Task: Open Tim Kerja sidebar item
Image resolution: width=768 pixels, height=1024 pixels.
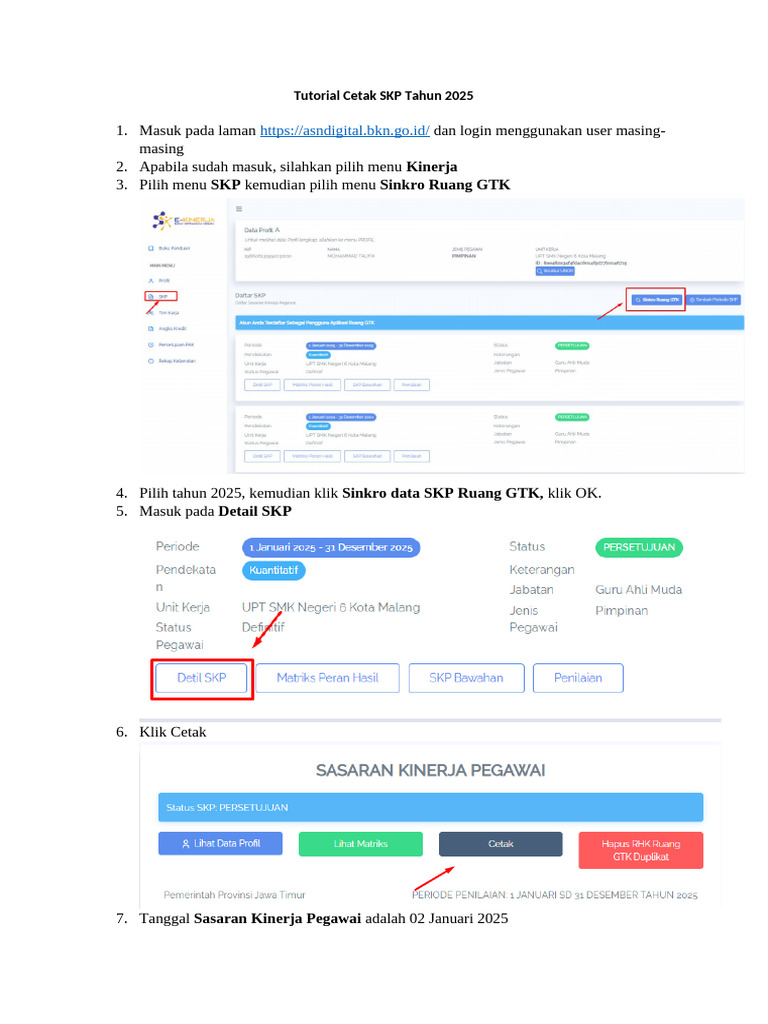Action: [164, 313]
